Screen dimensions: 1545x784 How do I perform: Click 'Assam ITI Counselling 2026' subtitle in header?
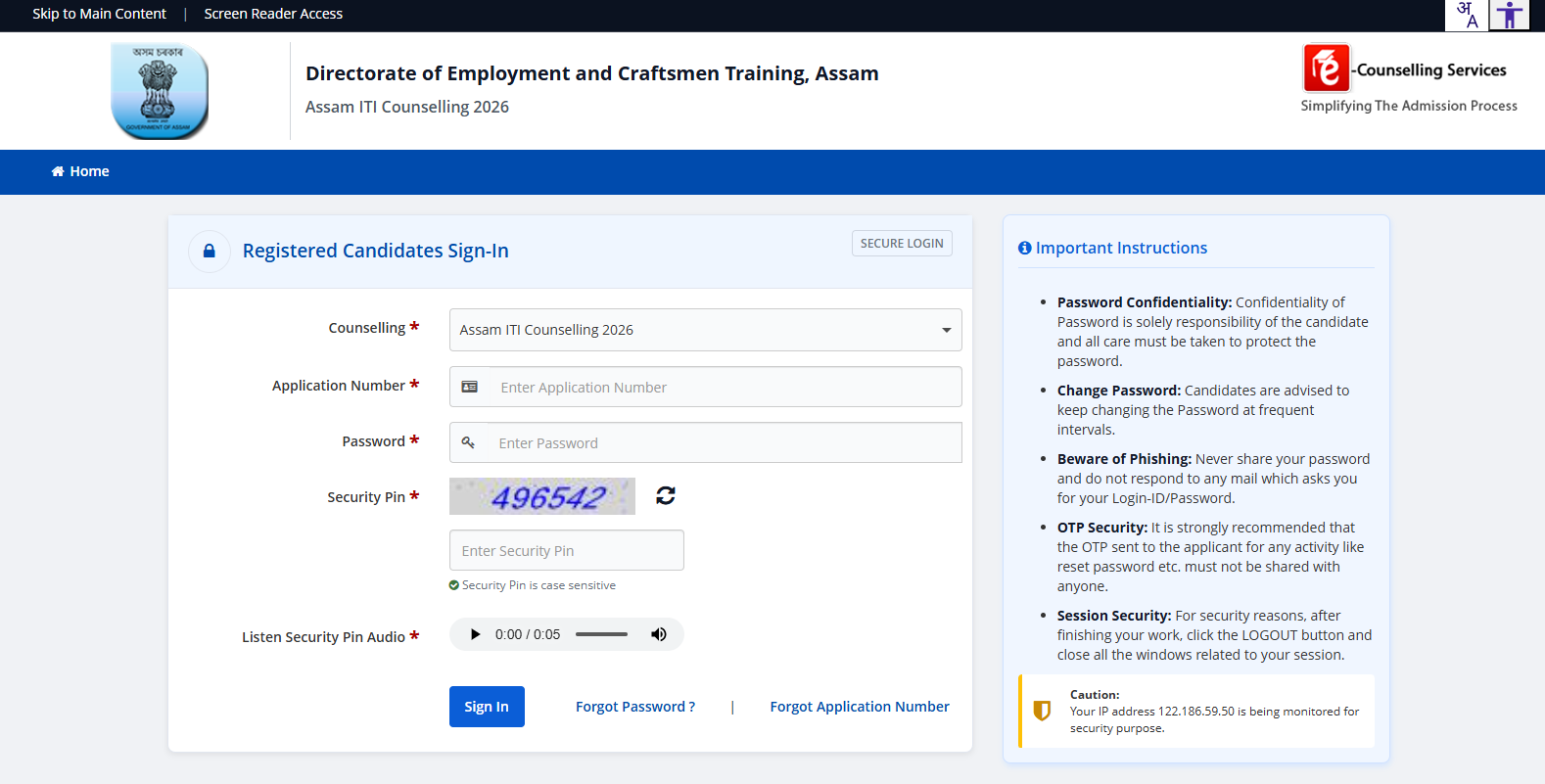pyautogui.click(x=407, y=107)
